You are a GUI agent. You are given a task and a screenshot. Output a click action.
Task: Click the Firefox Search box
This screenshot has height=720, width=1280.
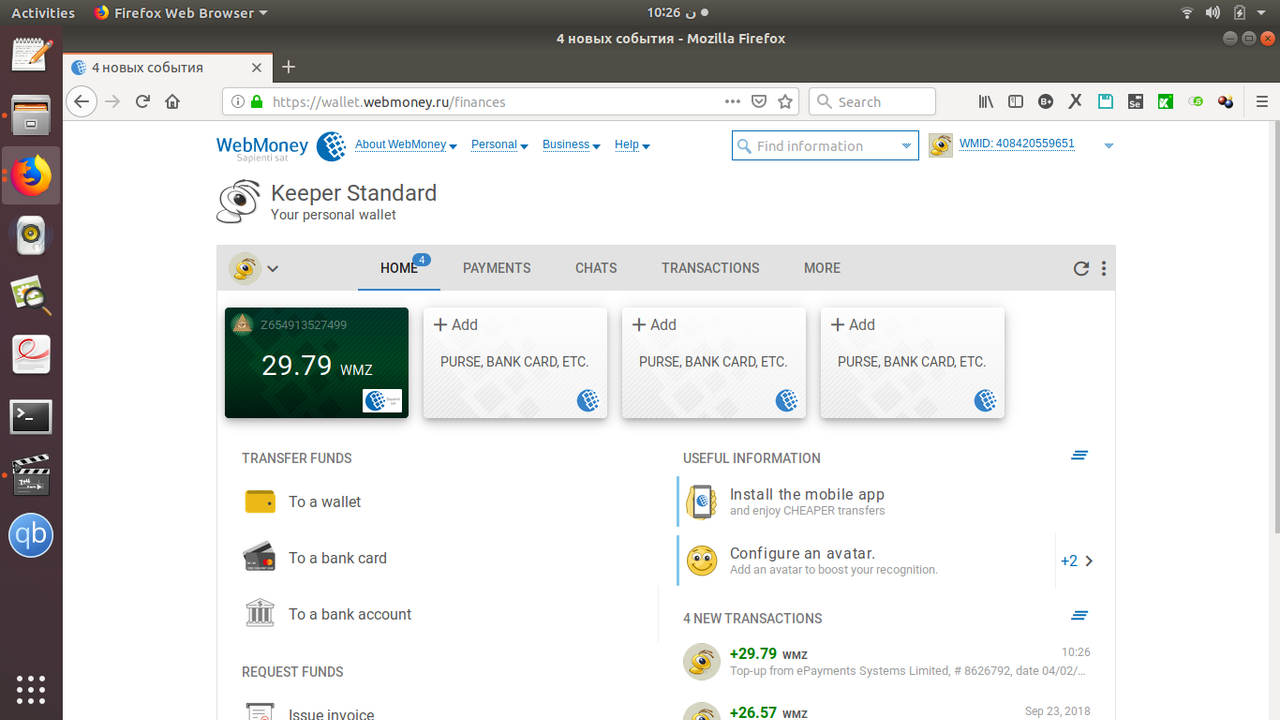pos(872,101)
